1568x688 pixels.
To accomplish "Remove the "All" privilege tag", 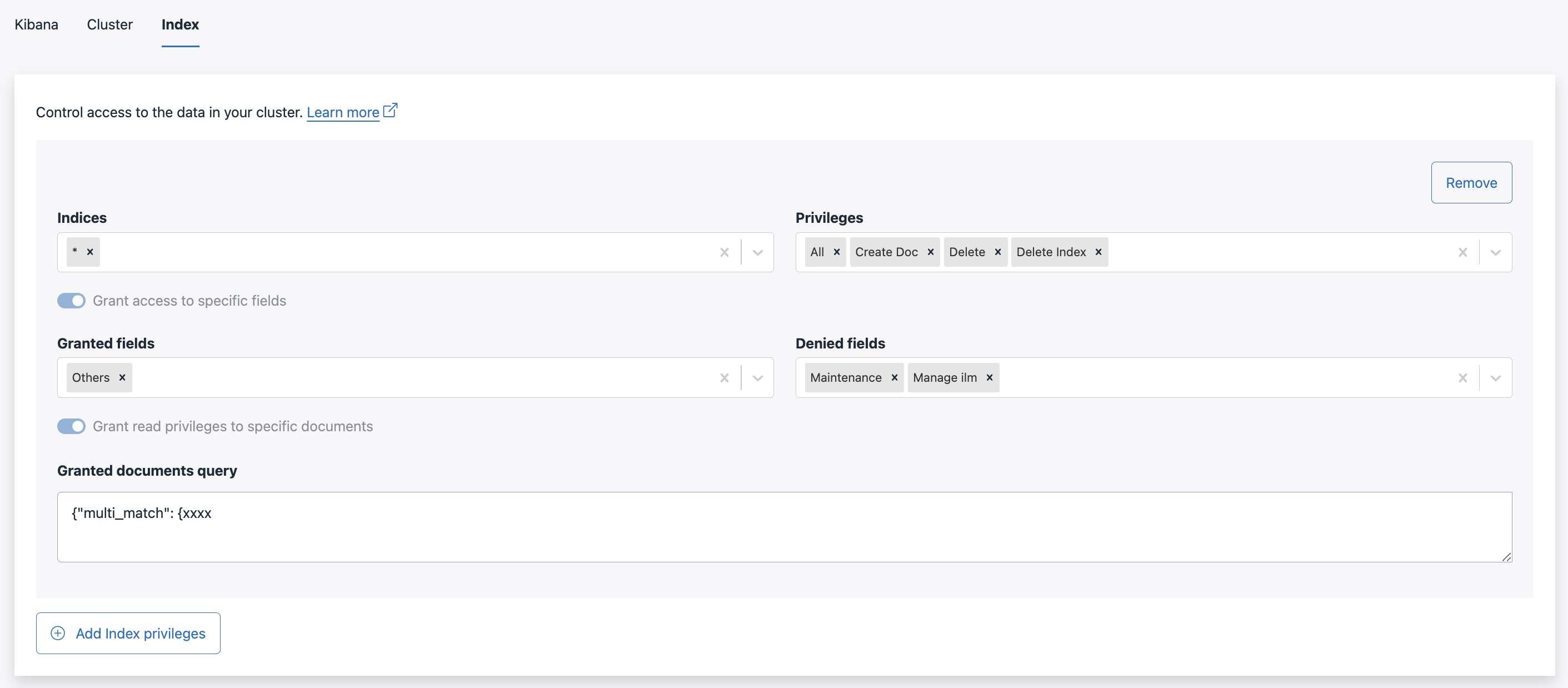I will 836,251.
